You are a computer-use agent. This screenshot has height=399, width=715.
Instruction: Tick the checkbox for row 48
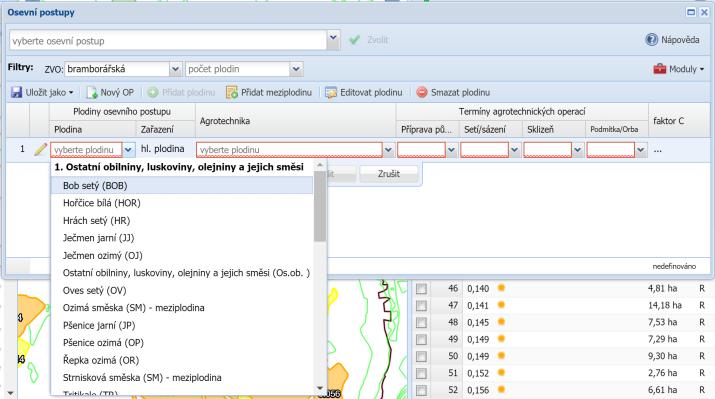pos(421,322)
